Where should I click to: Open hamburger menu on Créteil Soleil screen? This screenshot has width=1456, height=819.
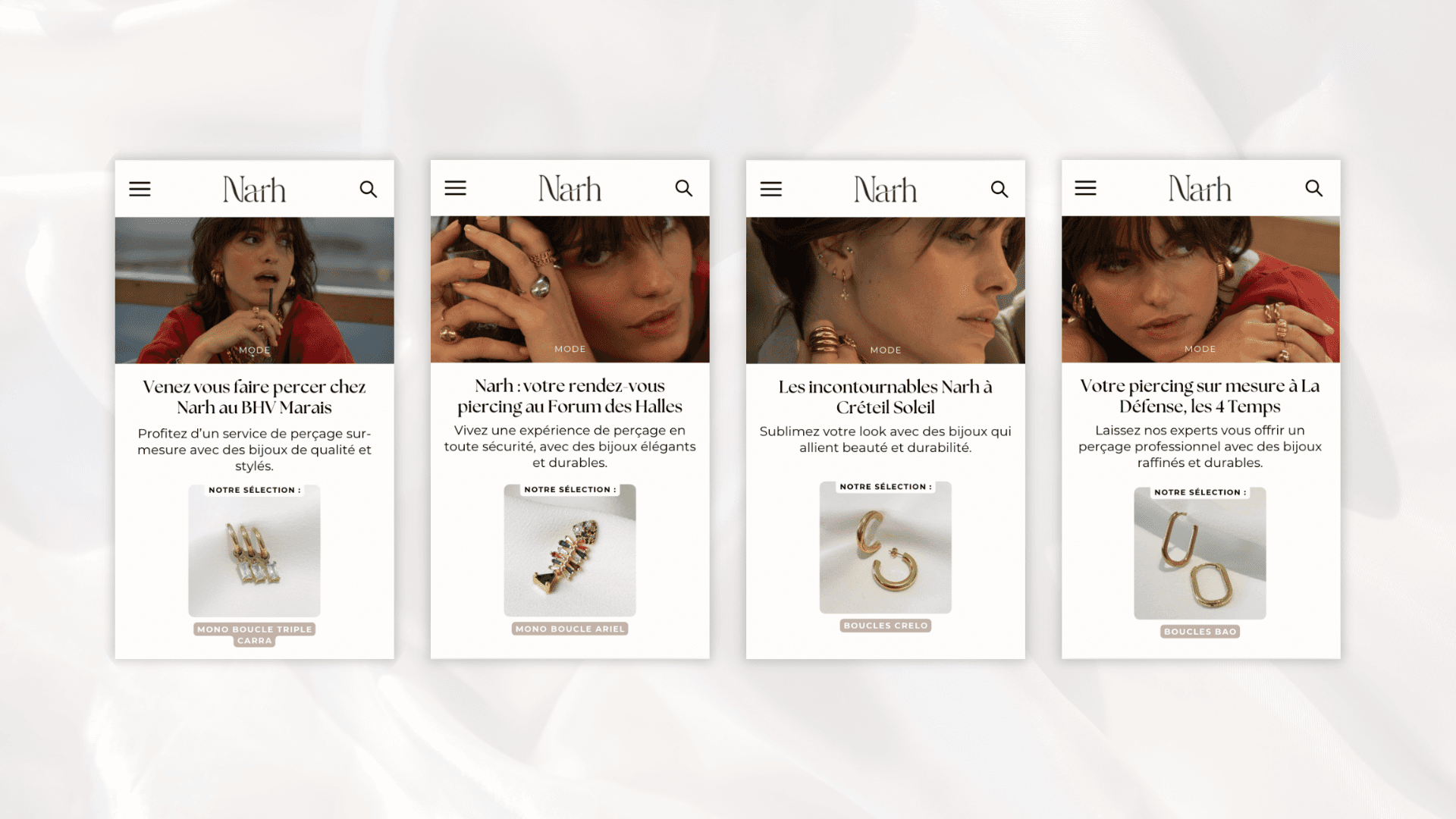pyautogui.click(x=770, y=189)
